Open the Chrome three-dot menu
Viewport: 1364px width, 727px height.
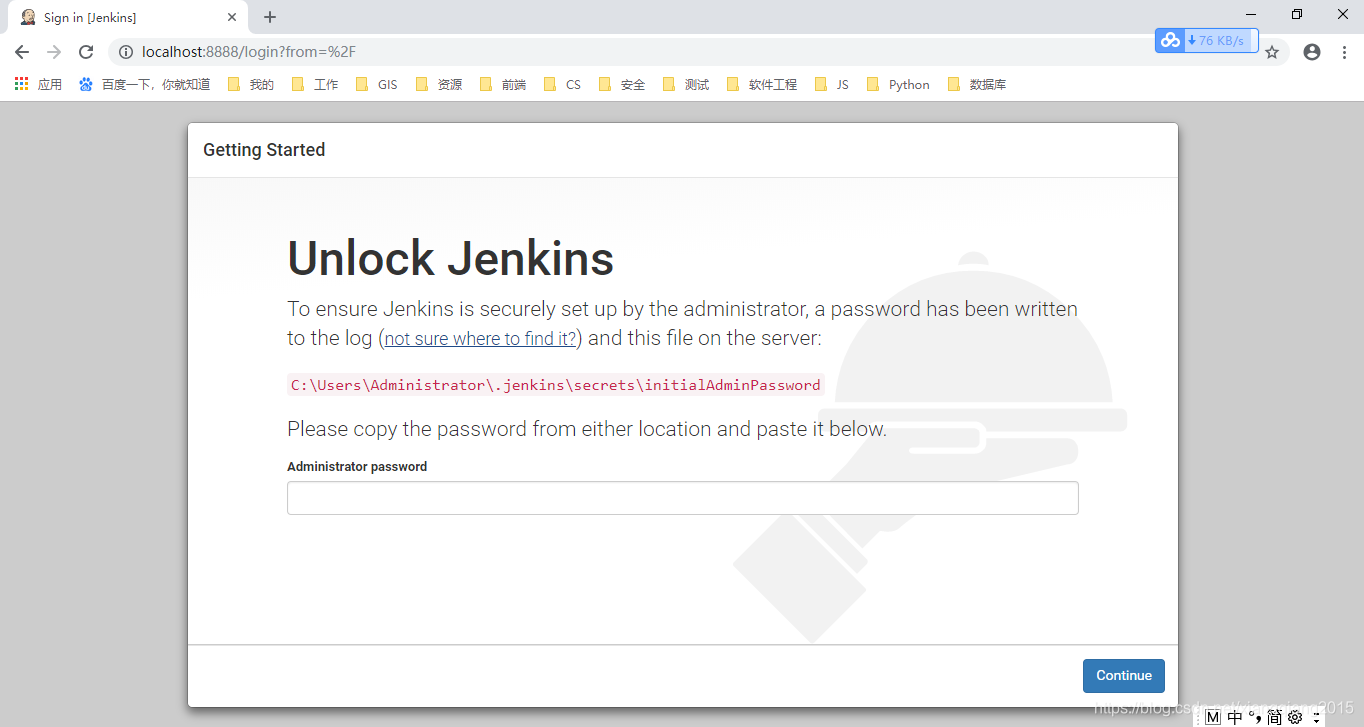coord(1344,52)
